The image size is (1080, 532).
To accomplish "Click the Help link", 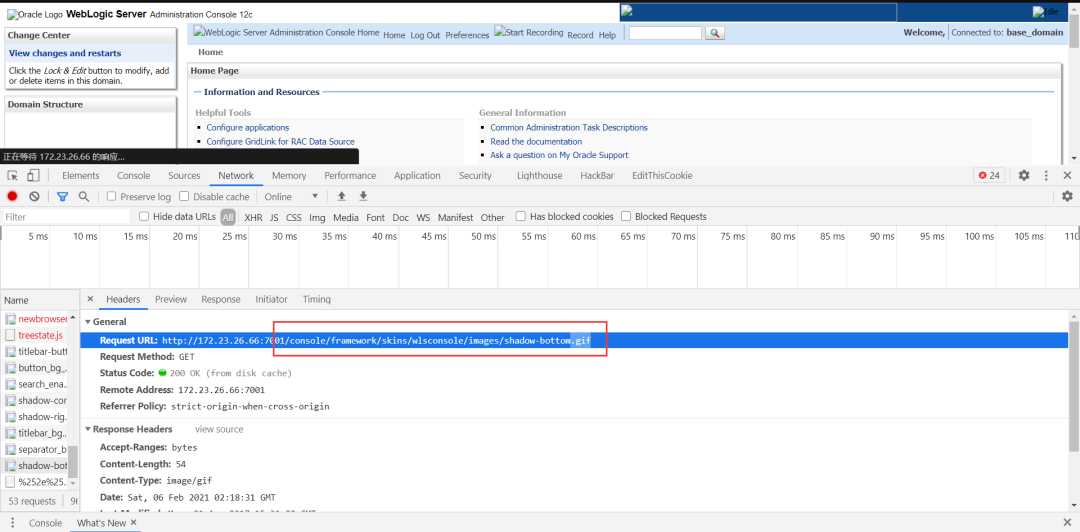I will 607,35.
